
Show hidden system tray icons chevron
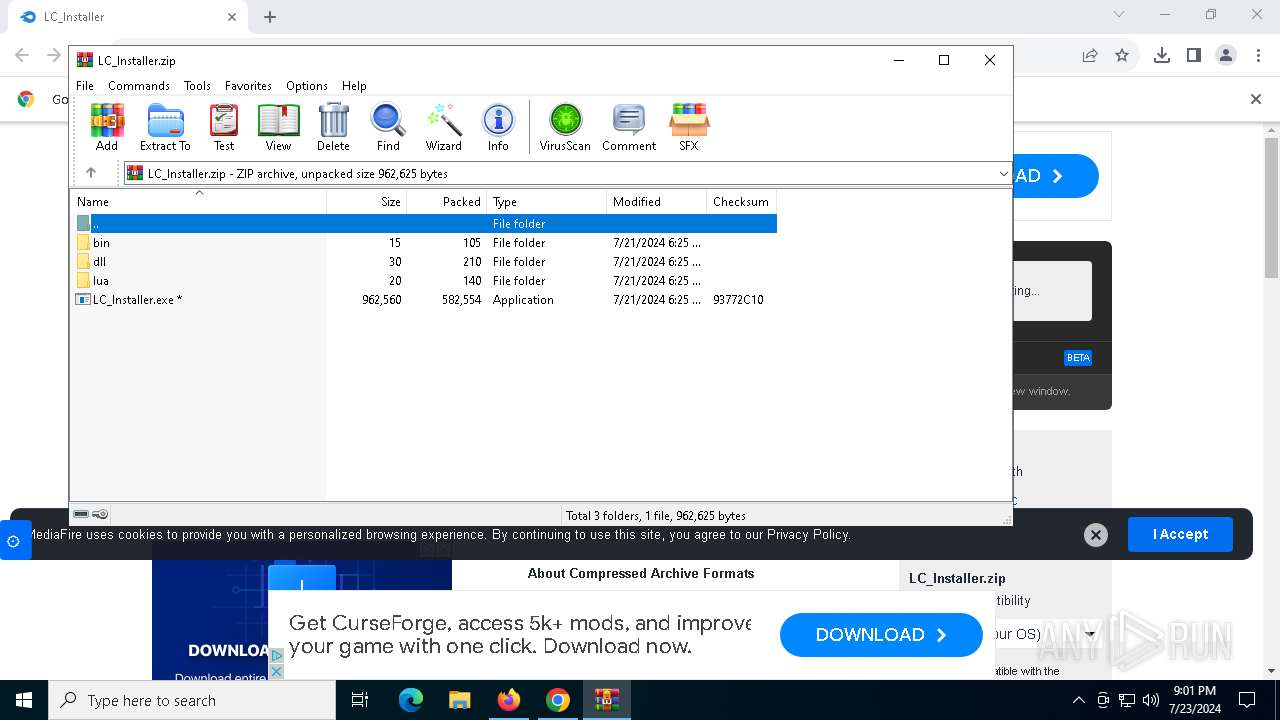pyautogui.click(x=1078, y=700)
